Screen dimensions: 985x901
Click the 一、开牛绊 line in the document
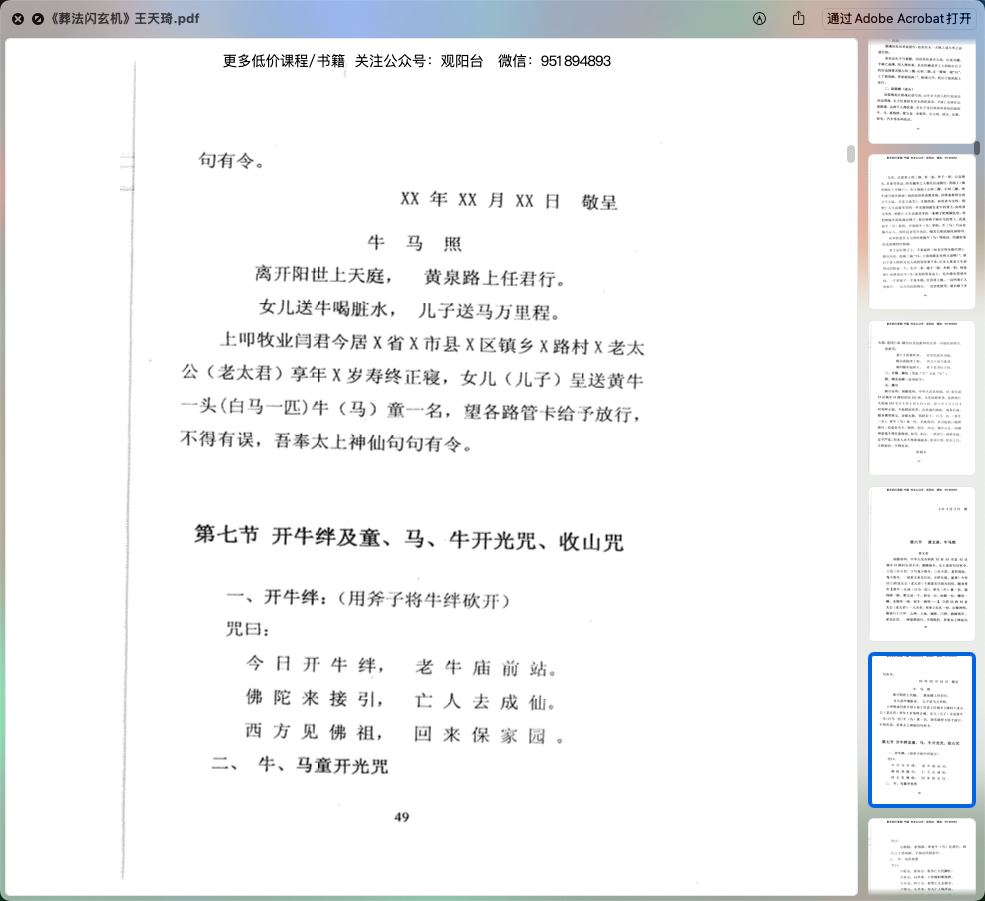click(x=368, y=599)
